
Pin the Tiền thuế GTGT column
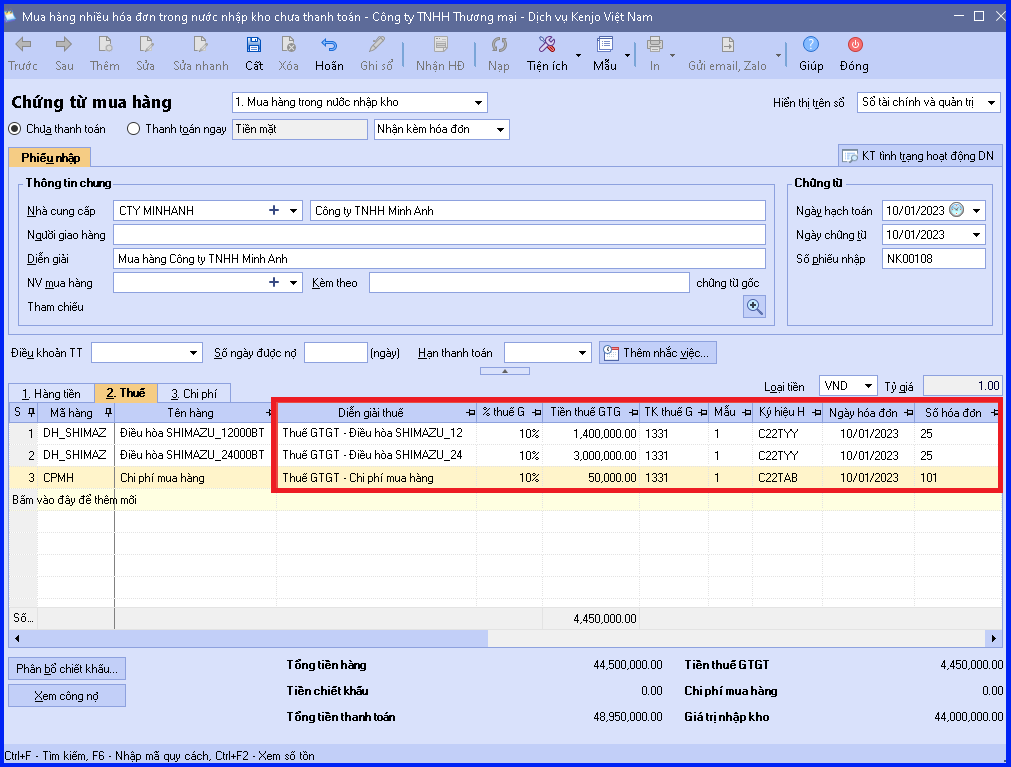point(634,413)
